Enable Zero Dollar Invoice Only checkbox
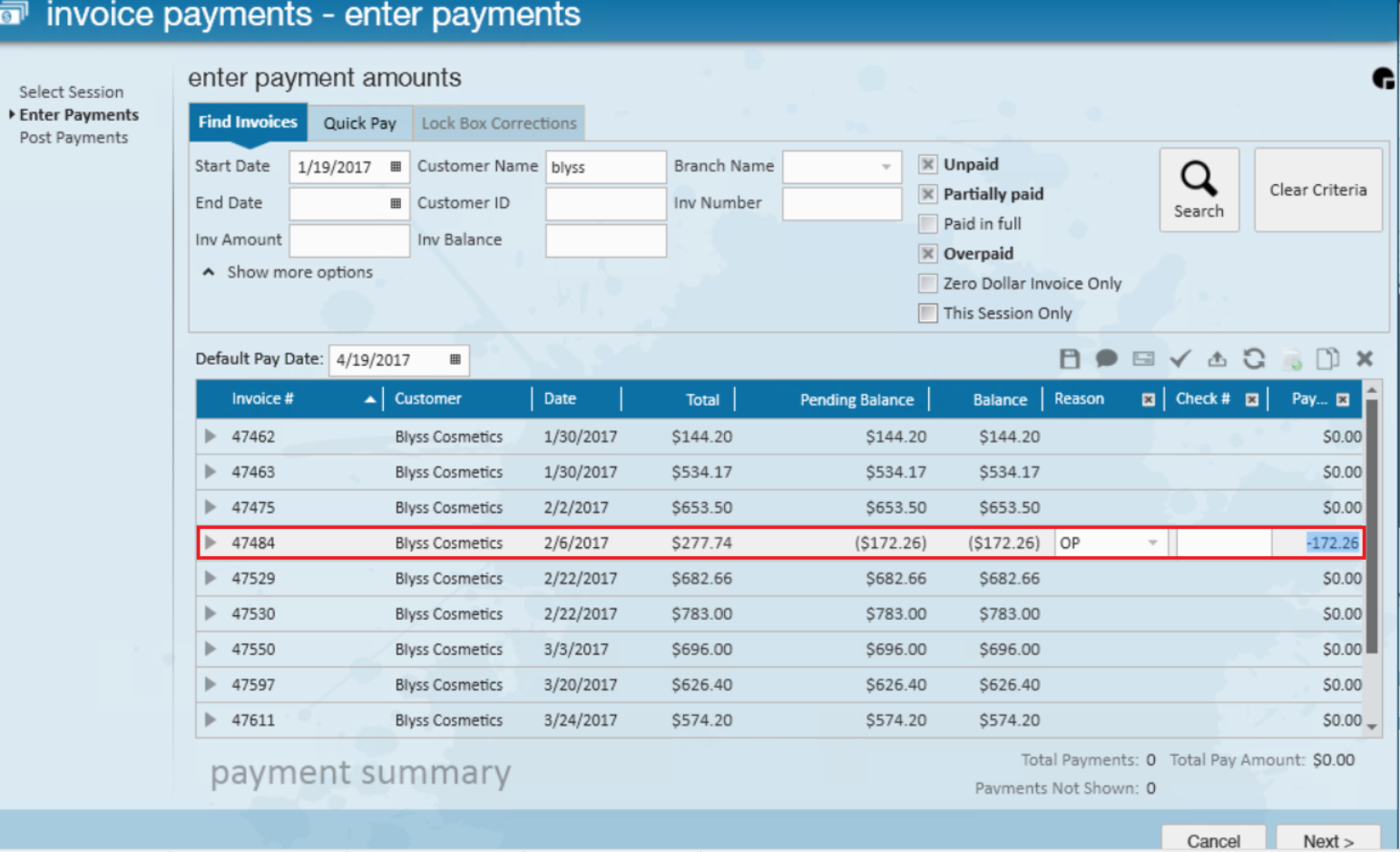 pos(927,283)
